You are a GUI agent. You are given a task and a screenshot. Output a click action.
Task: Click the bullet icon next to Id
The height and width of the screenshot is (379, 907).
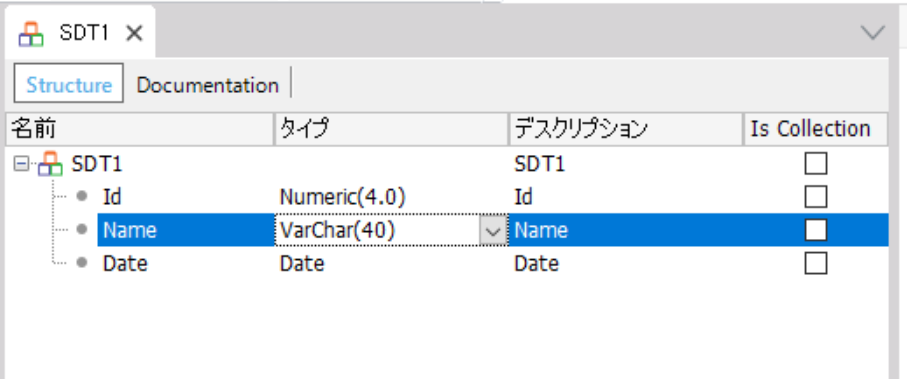pos(82,197)
